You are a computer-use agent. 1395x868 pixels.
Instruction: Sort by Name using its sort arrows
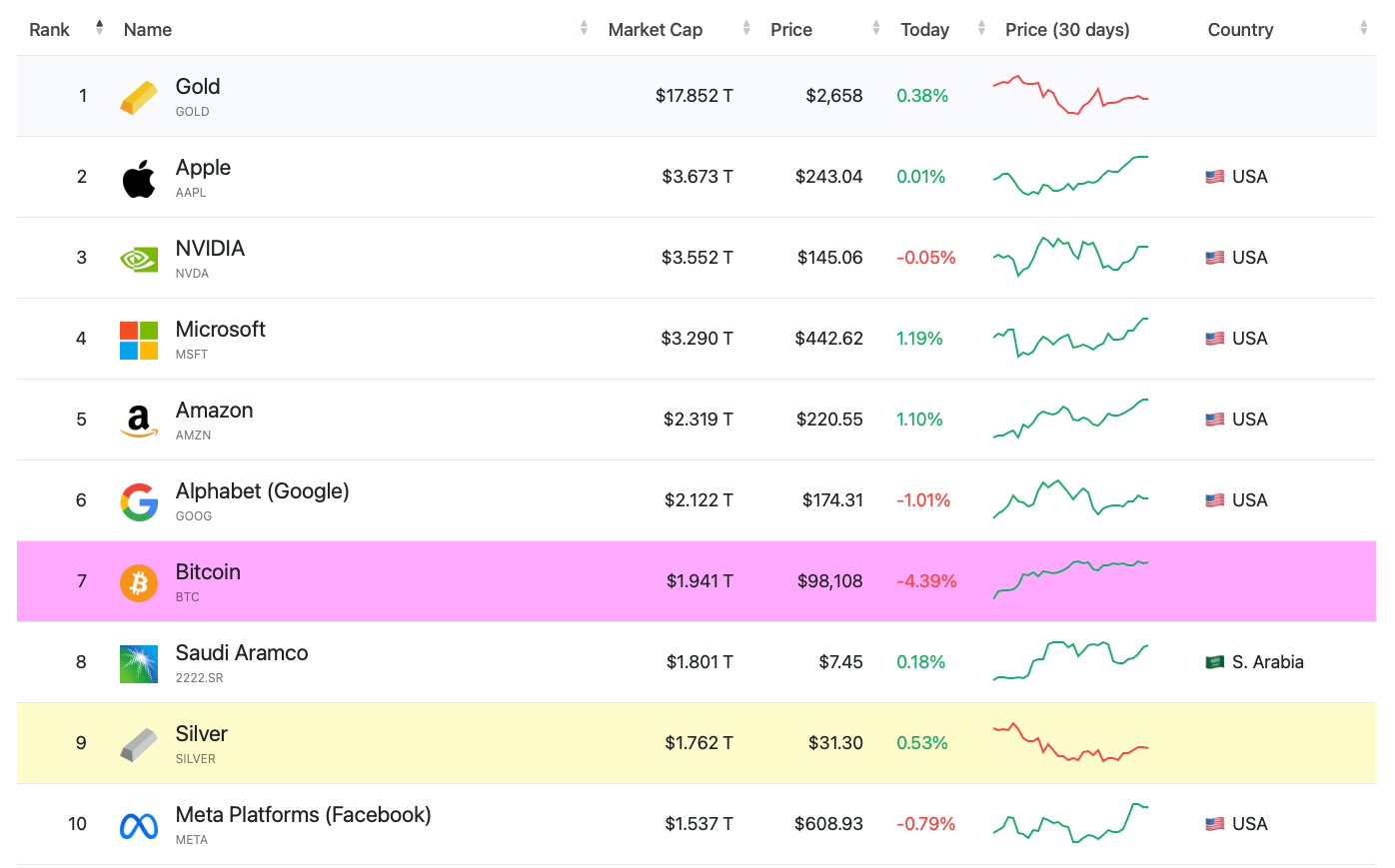584,28
